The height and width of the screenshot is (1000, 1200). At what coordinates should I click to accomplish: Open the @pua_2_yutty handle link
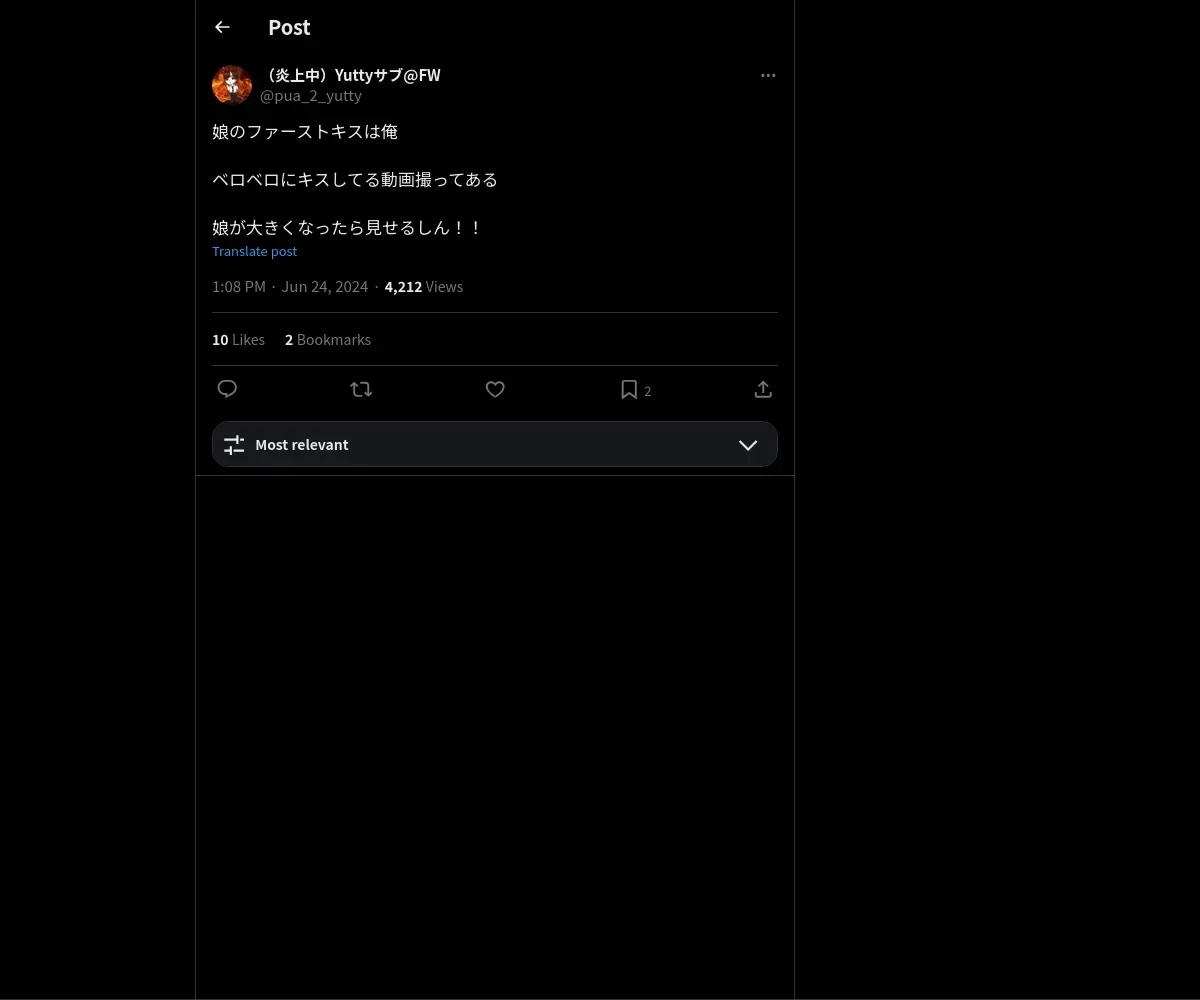311,96
